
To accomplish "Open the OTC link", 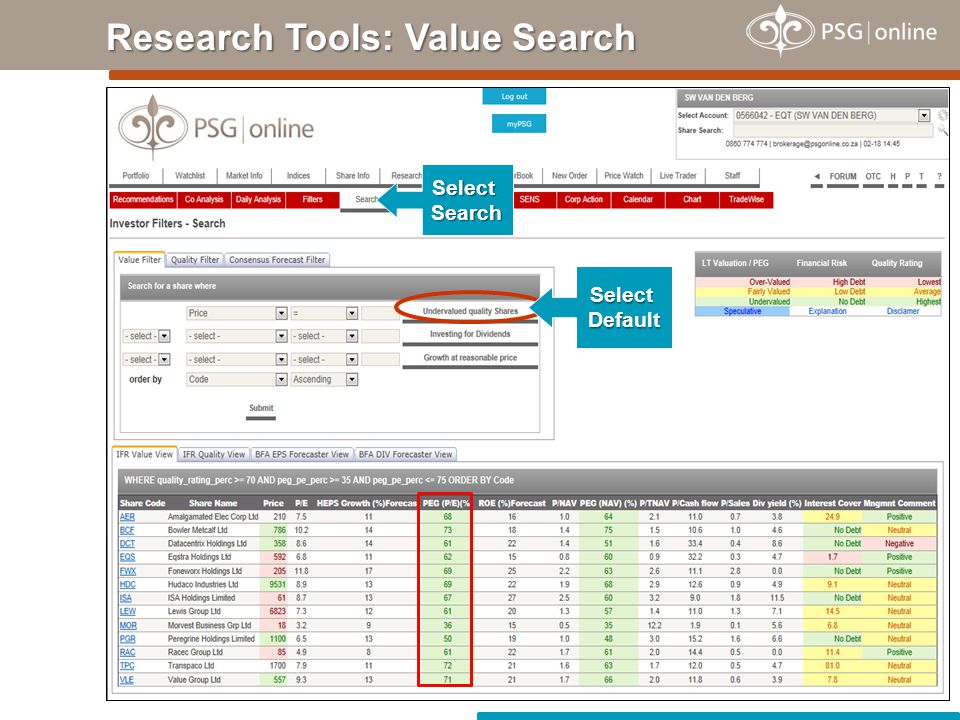I will (873, 176).
